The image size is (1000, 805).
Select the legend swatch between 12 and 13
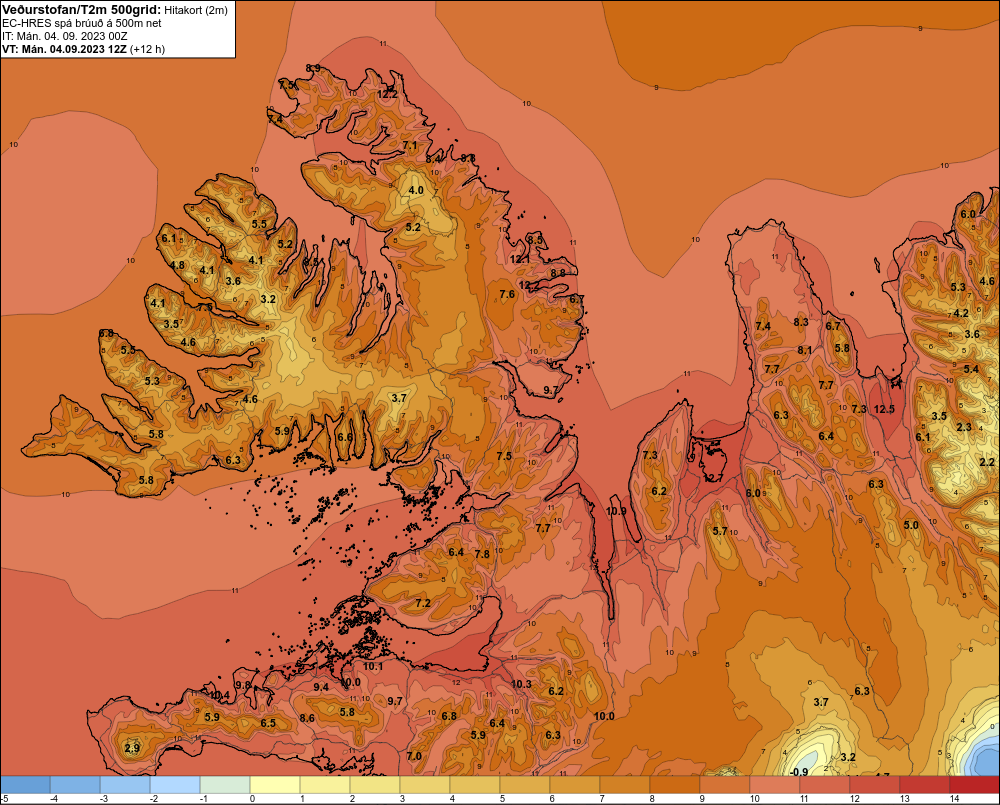pyautogui.click(x=874, y=785)
